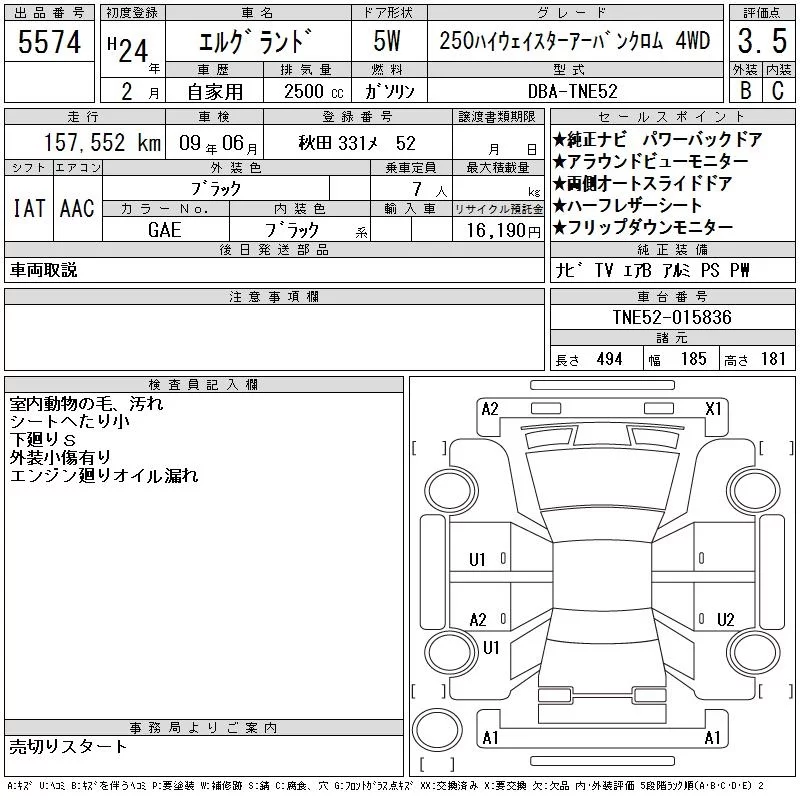This screenshot has height=800, width=800.
Task: Click the rear-left wheel circle in diagram
Action: [451, 652]
